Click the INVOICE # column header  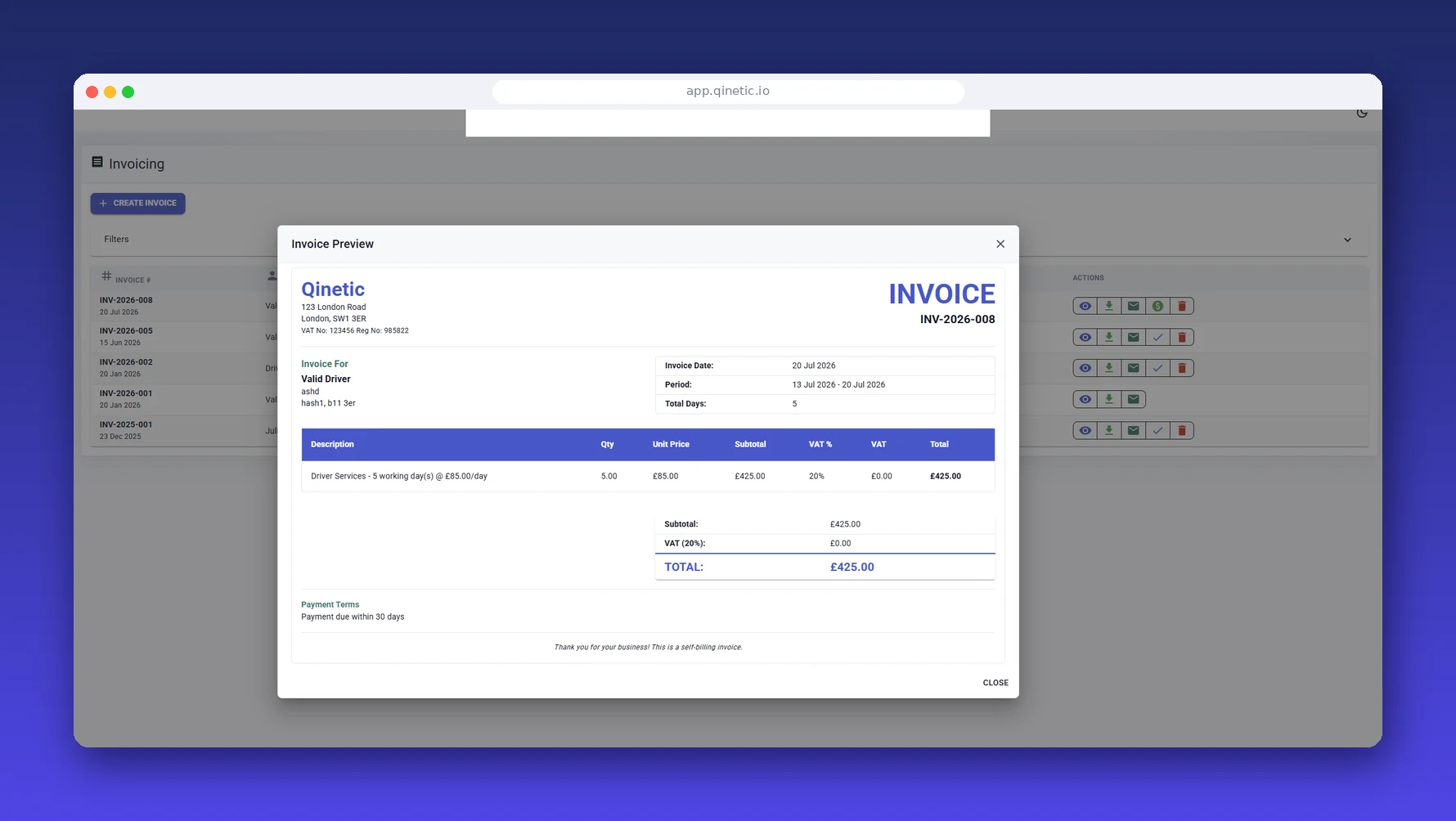coord(126,279)
